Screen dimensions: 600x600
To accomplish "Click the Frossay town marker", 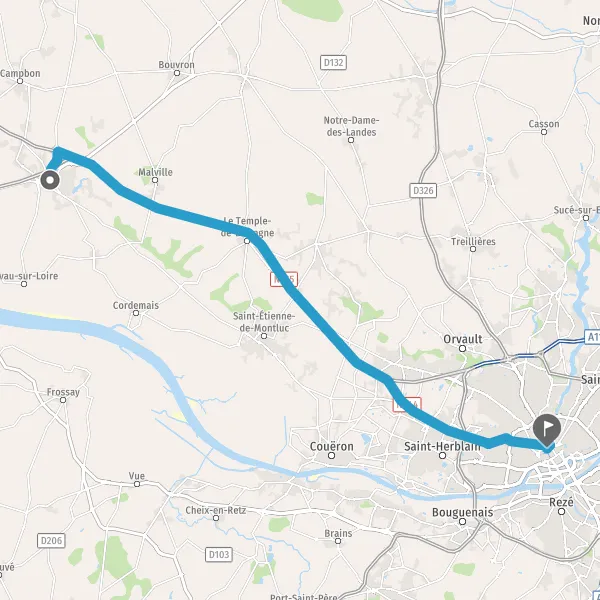I will click(x=63, y=400).
